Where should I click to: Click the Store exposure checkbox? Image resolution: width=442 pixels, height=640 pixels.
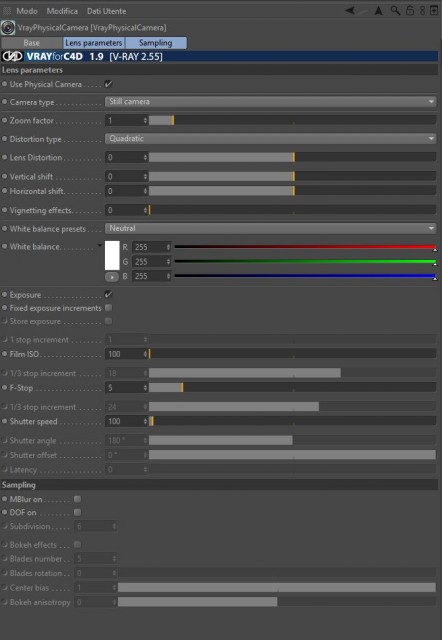[109, 321]
